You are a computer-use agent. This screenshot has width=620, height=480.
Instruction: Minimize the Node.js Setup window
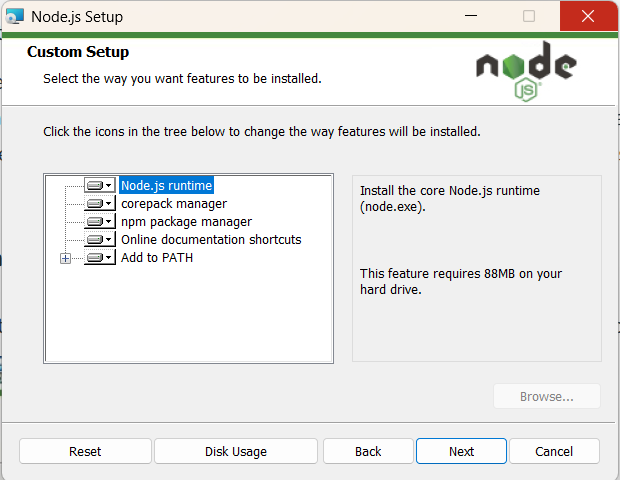471,16
